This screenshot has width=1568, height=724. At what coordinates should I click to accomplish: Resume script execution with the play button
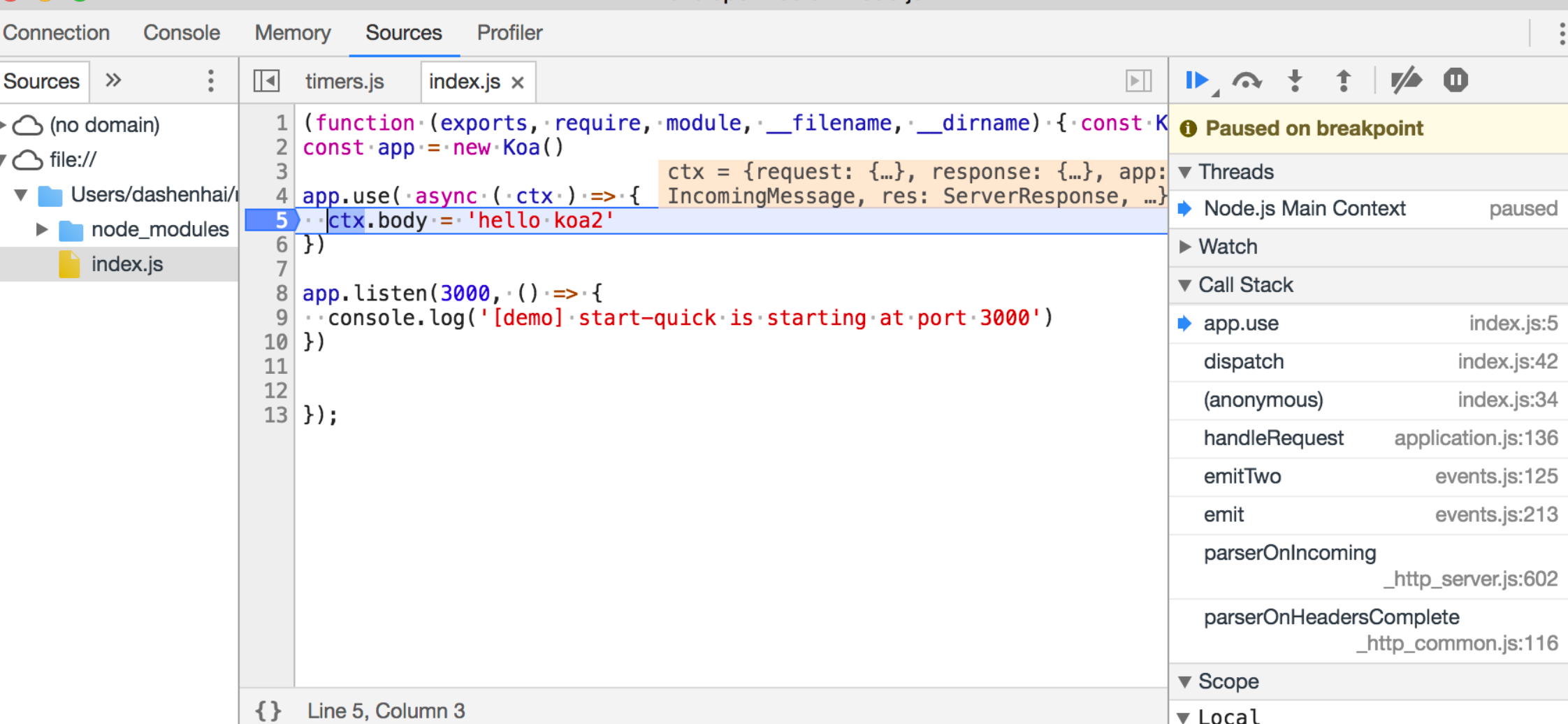pyautogui.click(x=1196, y=80)
